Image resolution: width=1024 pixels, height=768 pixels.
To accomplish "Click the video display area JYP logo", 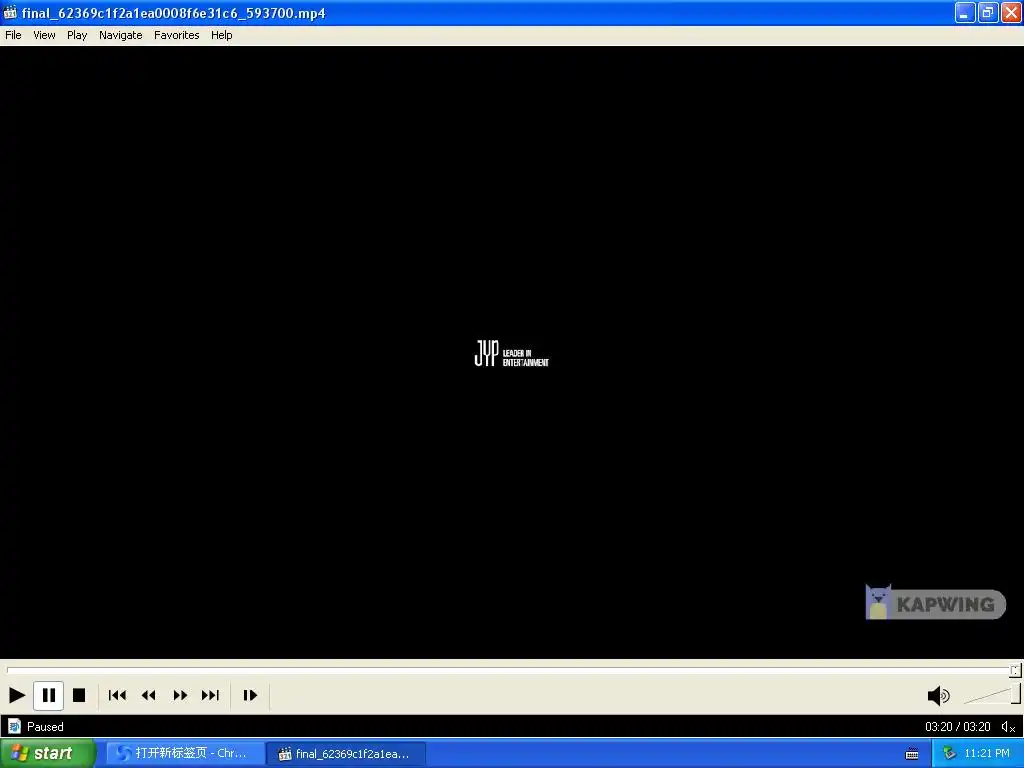I will click(x=511, y=353).
